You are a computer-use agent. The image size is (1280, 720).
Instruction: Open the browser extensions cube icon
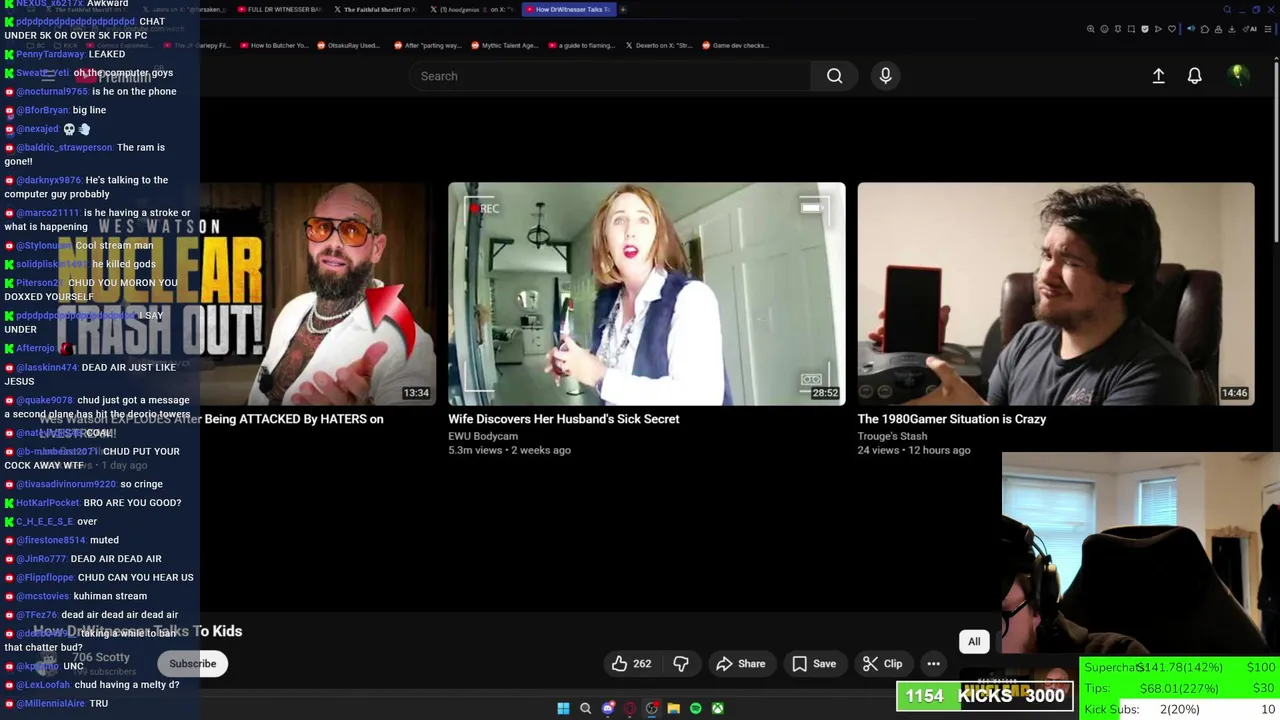point(1205,29)
